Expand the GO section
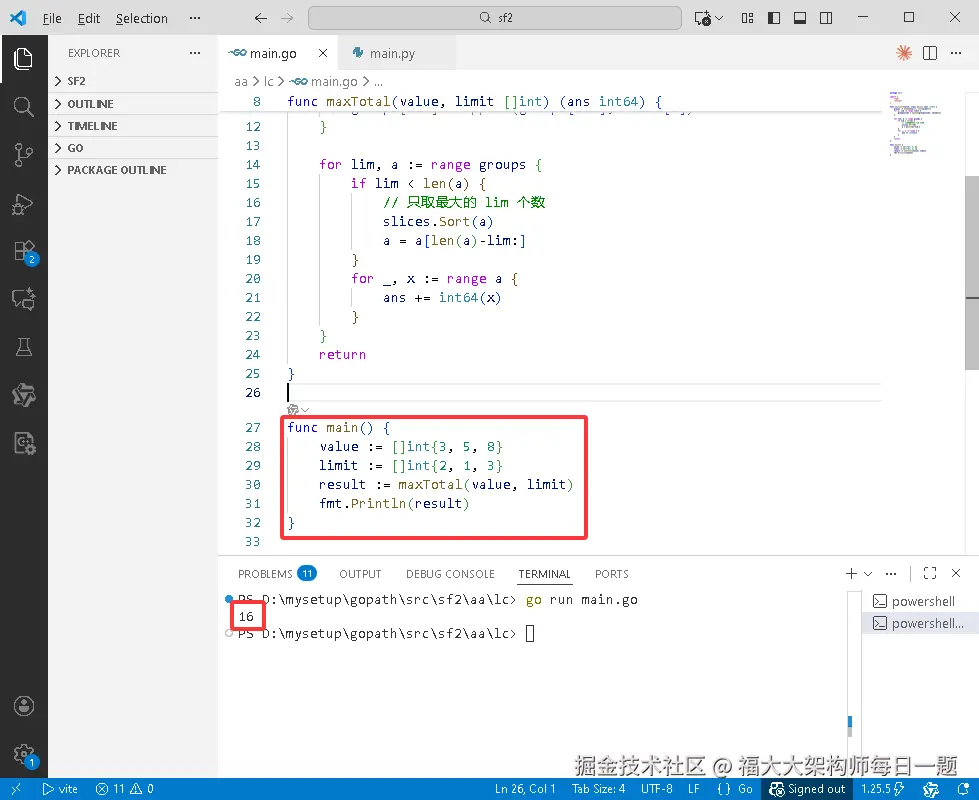The width and height of the screenshot is (979, 800). [134, 148]
